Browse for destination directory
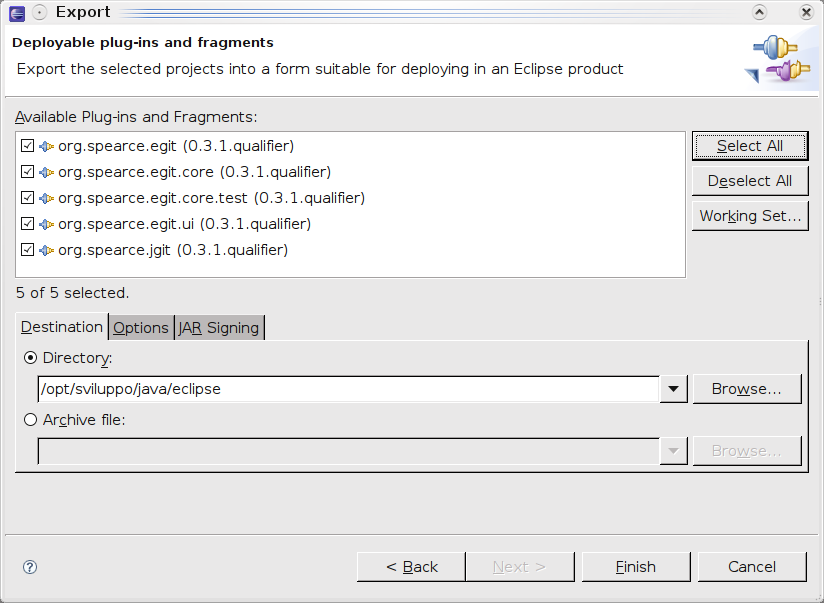 tap(747, 389)
